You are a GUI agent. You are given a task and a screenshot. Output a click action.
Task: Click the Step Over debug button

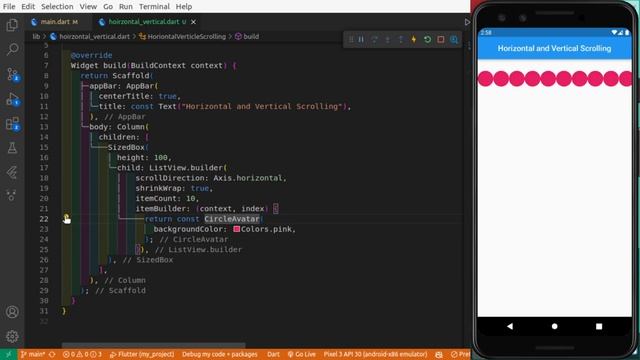[374, 40]
